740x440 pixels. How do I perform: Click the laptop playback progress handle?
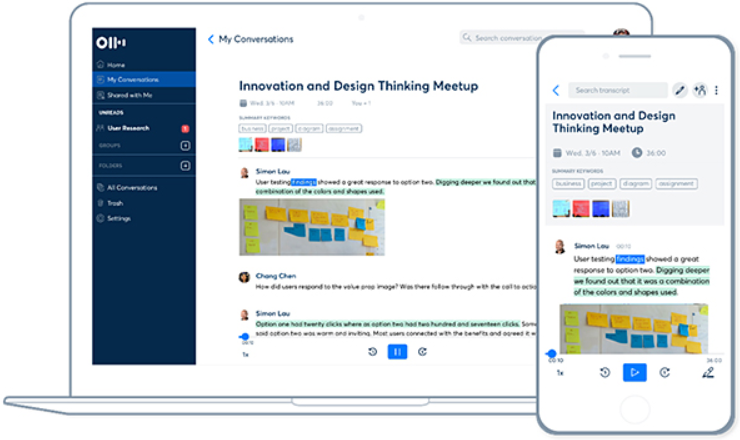tap(244, 337)
